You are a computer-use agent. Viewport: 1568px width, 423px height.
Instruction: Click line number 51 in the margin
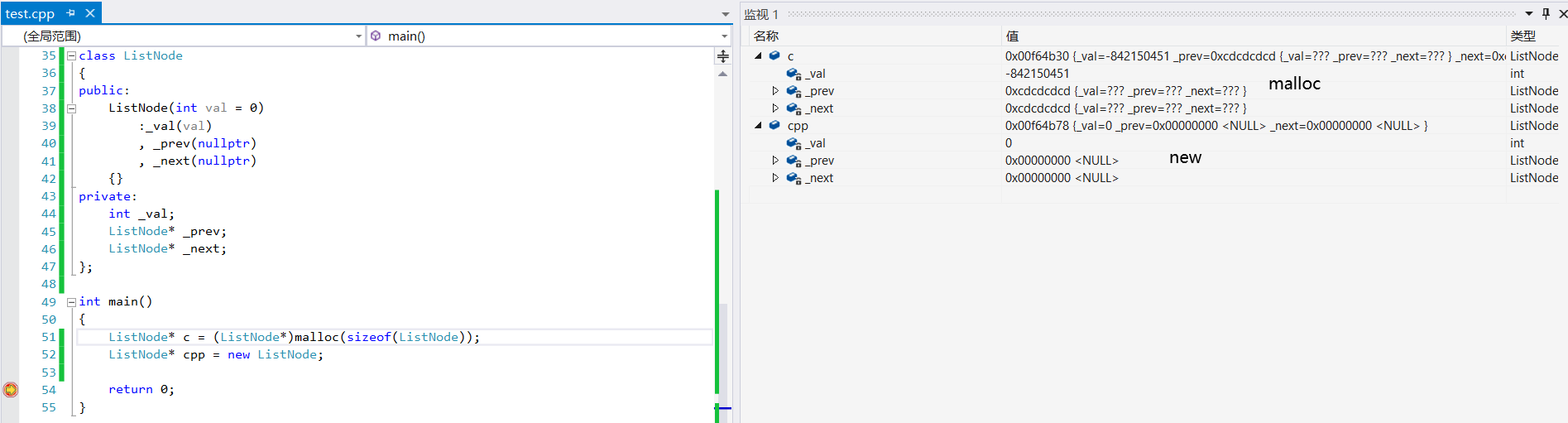49,337
